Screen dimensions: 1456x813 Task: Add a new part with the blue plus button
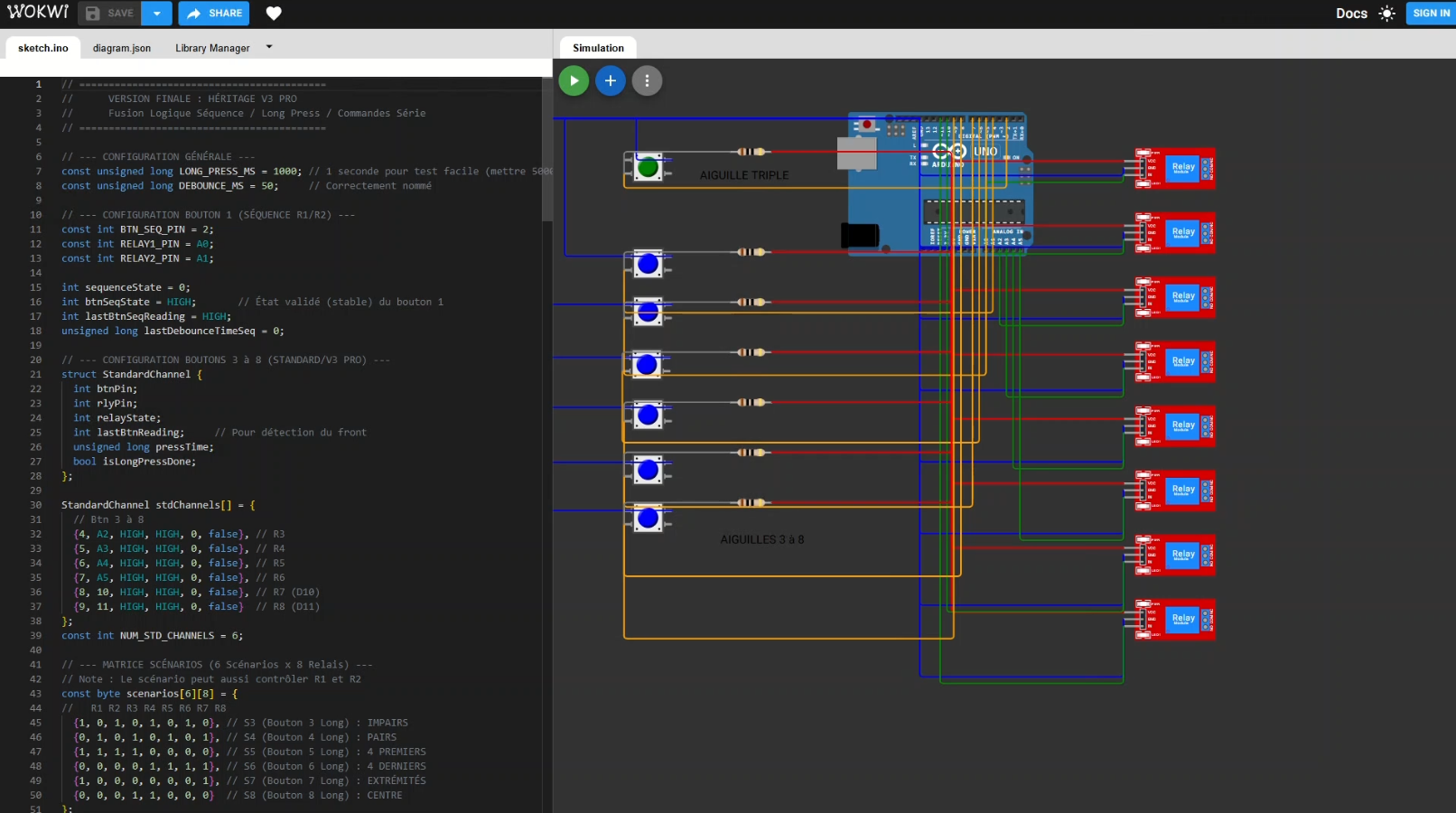pos(611,81)
